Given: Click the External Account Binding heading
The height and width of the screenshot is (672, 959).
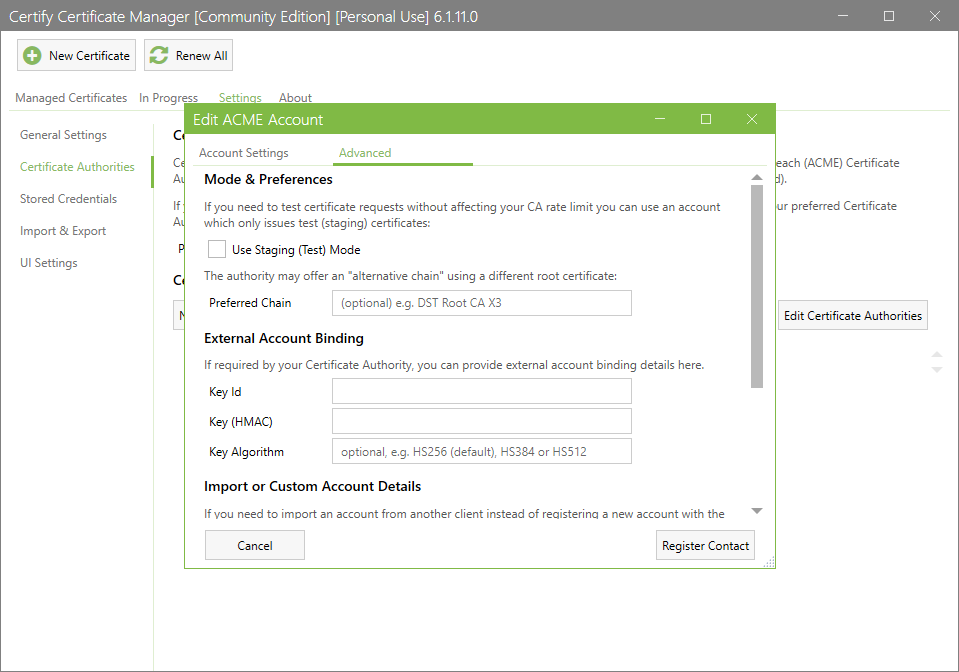Looking at the screenshot, I should click(x=284, y=338).
